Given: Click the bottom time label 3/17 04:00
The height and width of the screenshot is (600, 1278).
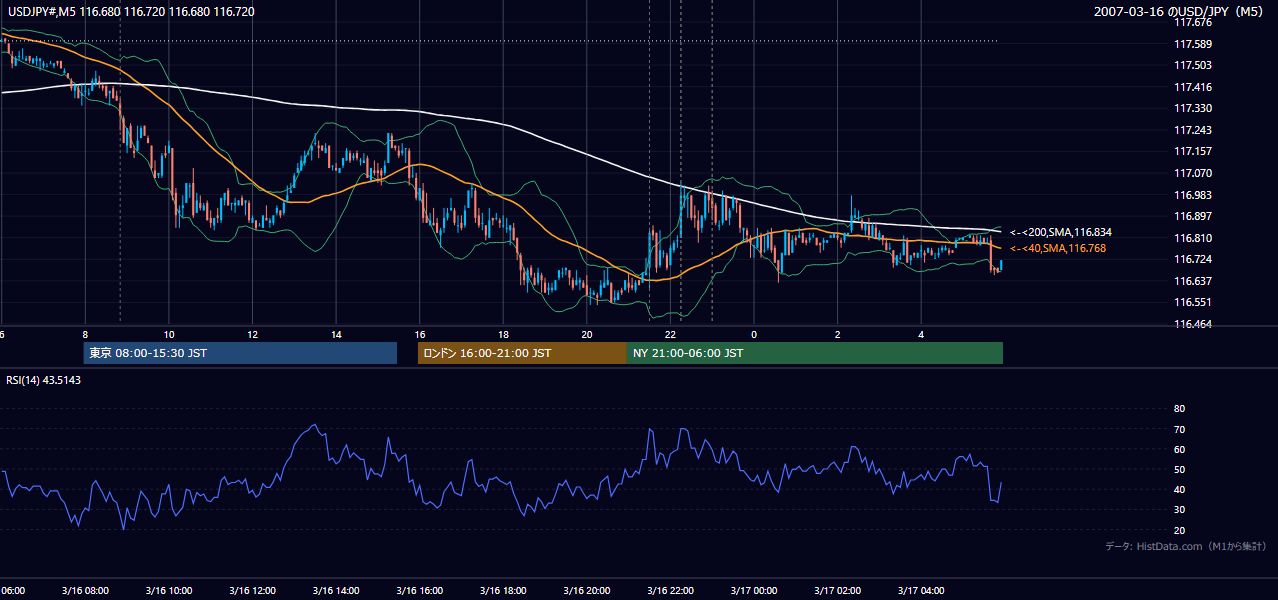Looking at the screenshot, I should [921, 591].
